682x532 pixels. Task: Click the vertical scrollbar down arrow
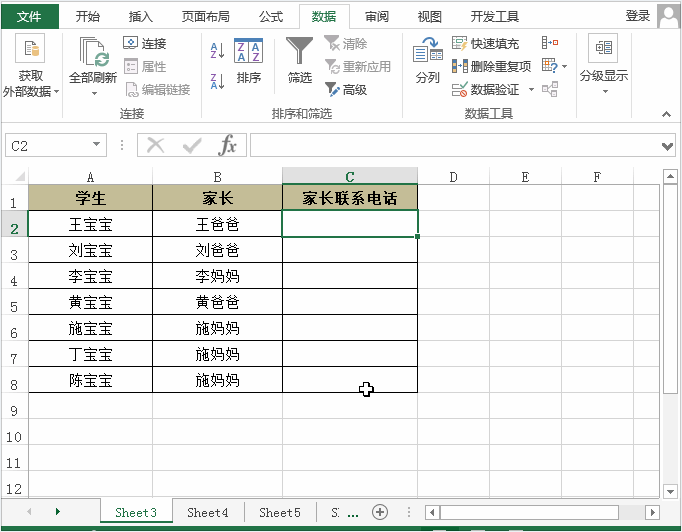tap(670, 492)
